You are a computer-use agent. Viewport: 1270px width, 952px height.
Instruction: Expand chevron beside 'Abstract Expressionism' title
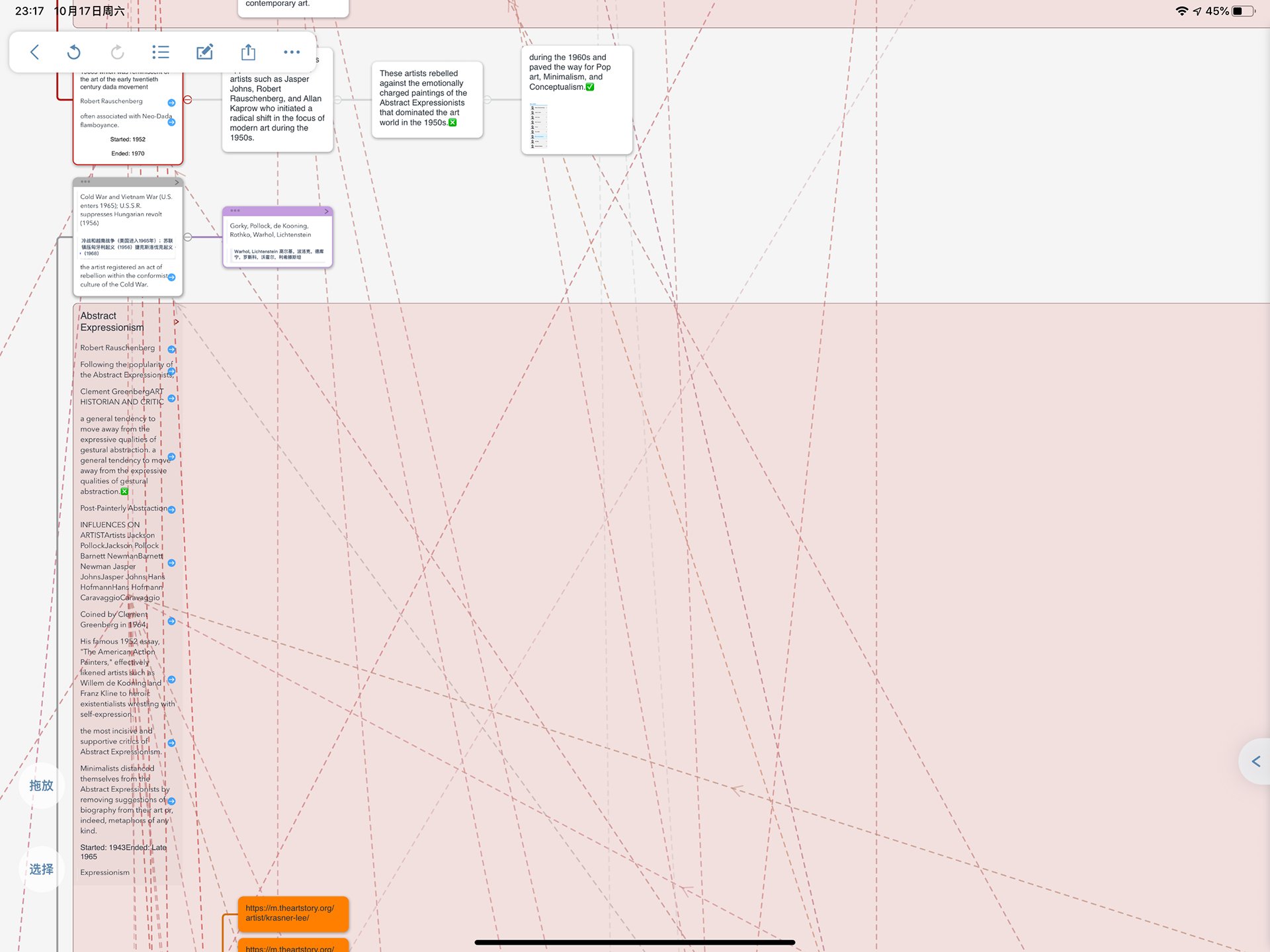coord(177,322)
